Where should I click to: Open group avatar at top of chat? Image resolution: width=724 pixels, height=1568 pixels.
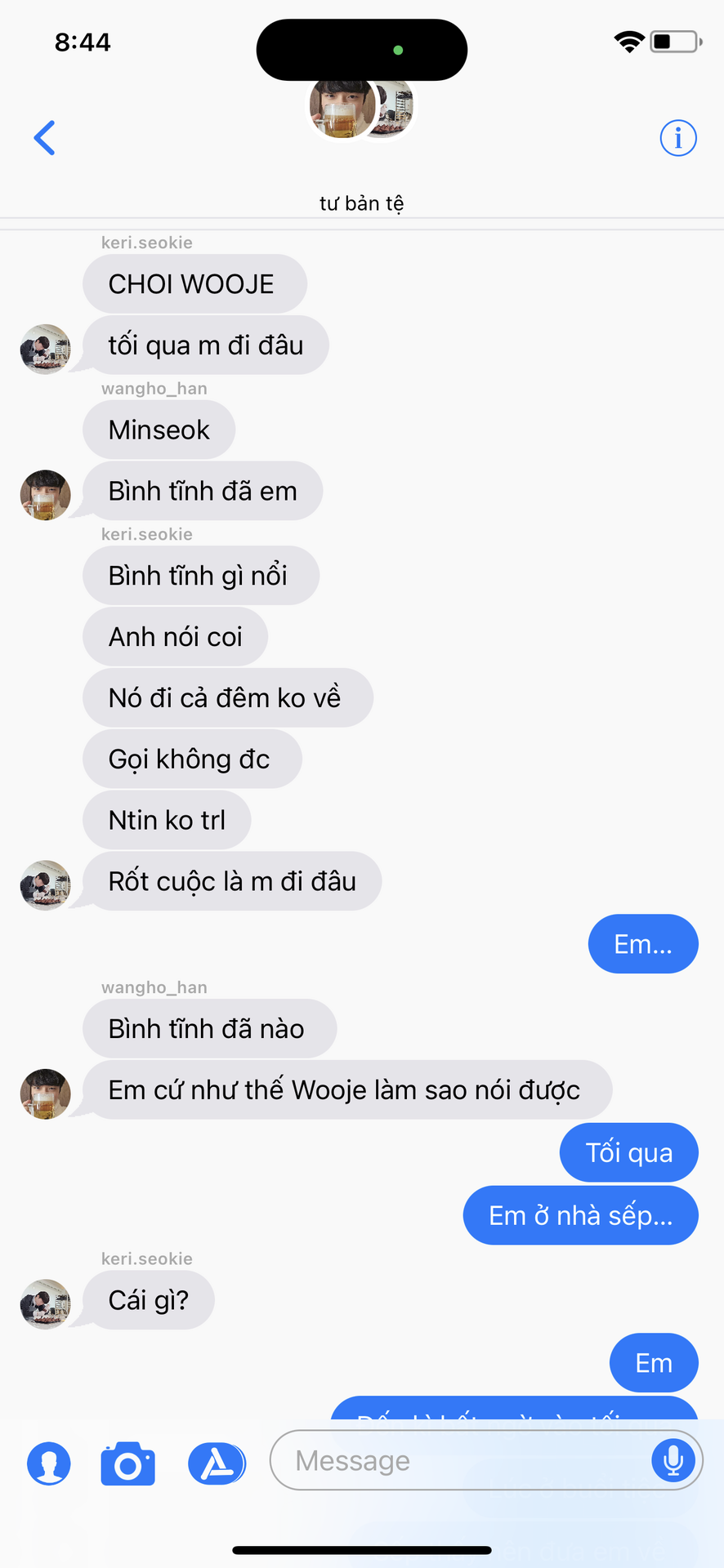(361, 108)
